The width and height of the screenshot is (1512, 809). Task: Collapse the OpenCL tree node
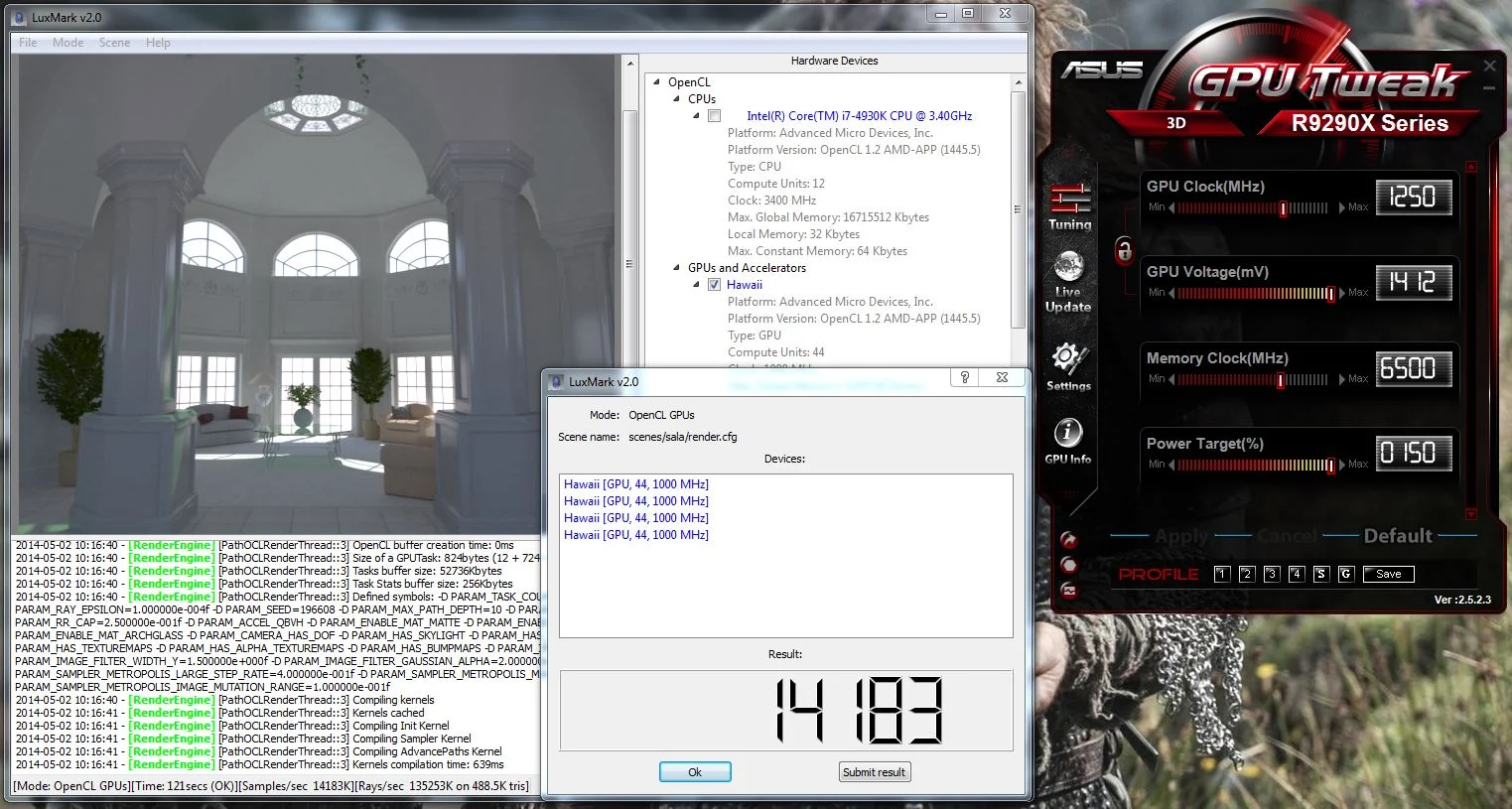pyautogui.click(x=656, y=82)
